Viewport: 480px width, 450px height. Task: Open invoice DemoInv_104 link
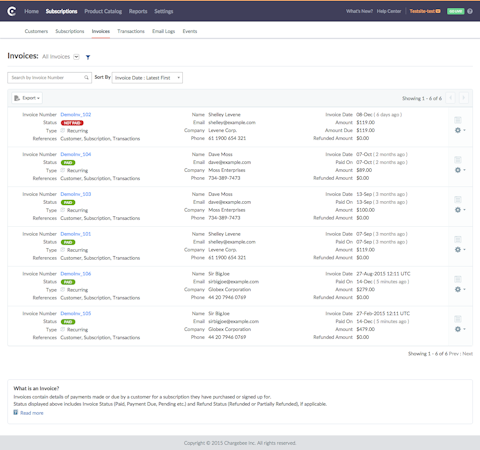[76, 154]
